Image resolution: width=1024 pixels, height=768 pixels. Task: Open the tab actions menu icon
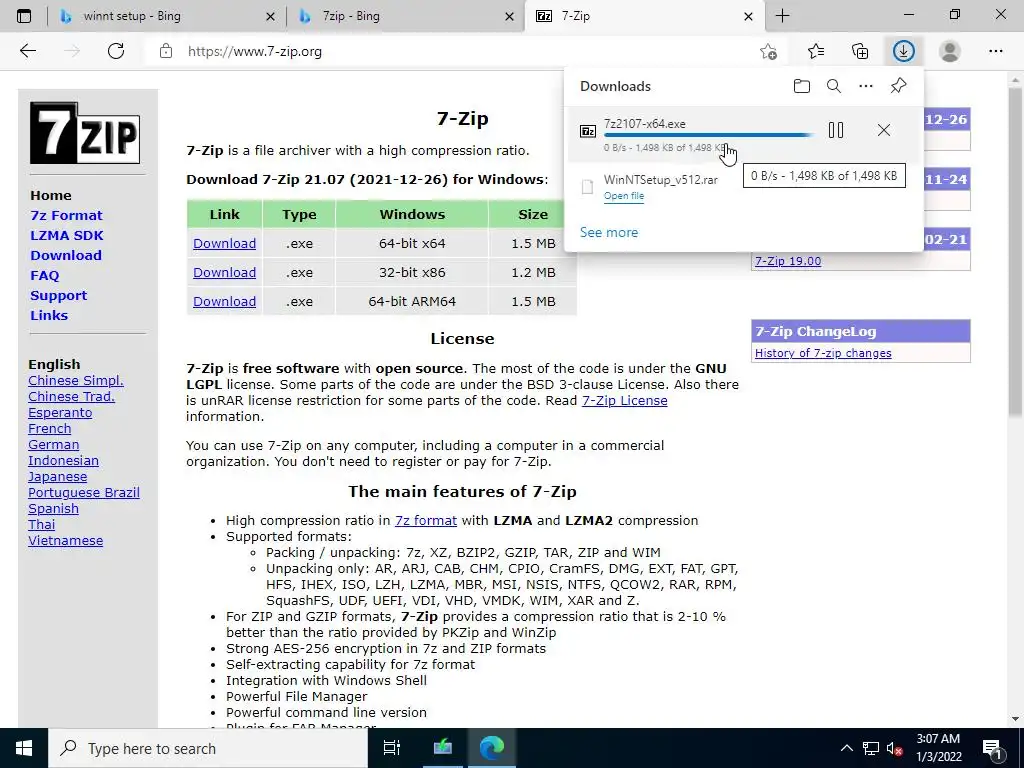click(24, 16)
